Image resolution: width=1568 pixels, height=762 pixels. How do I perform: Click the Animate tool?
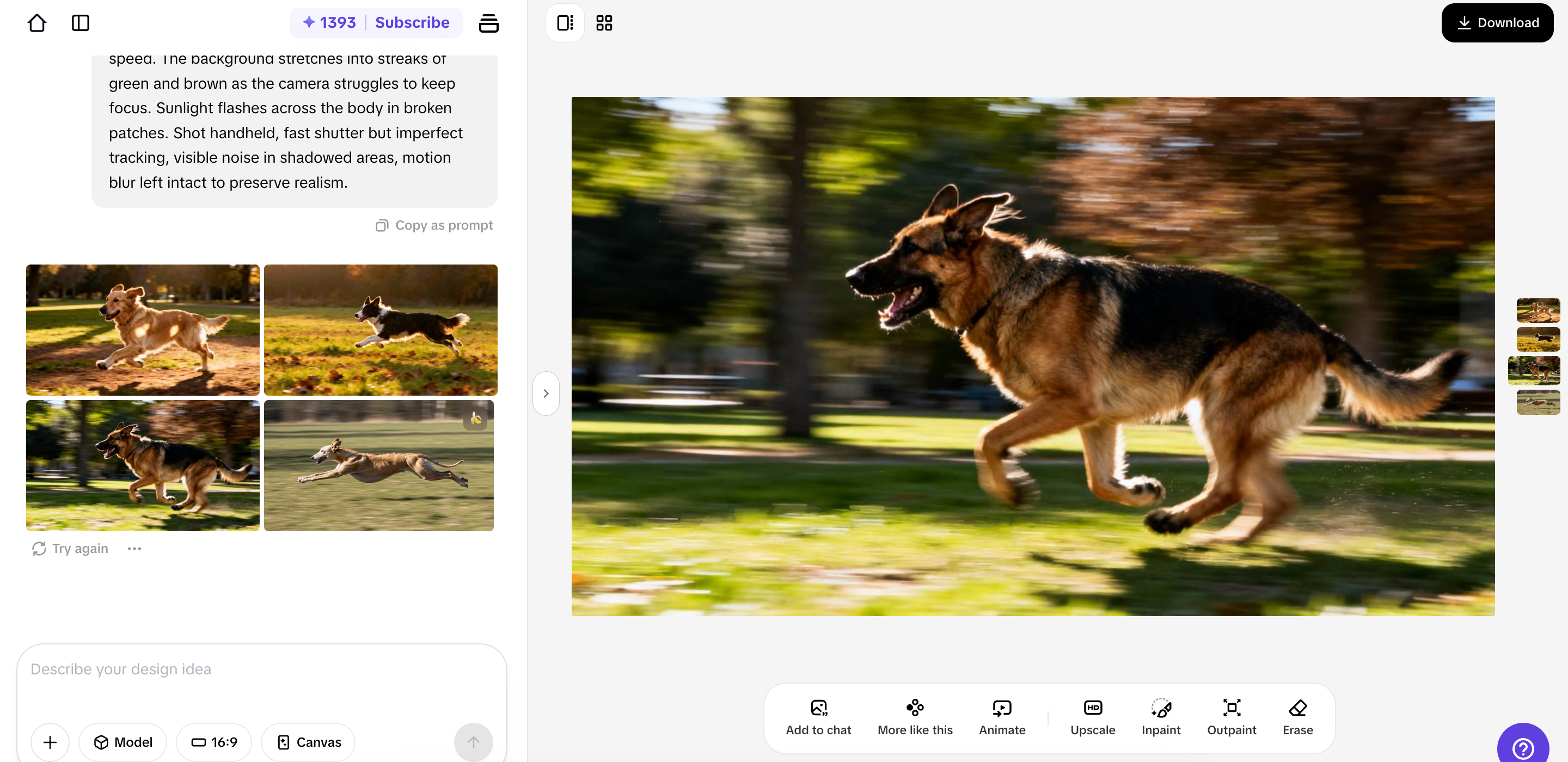pos(1002,717)
